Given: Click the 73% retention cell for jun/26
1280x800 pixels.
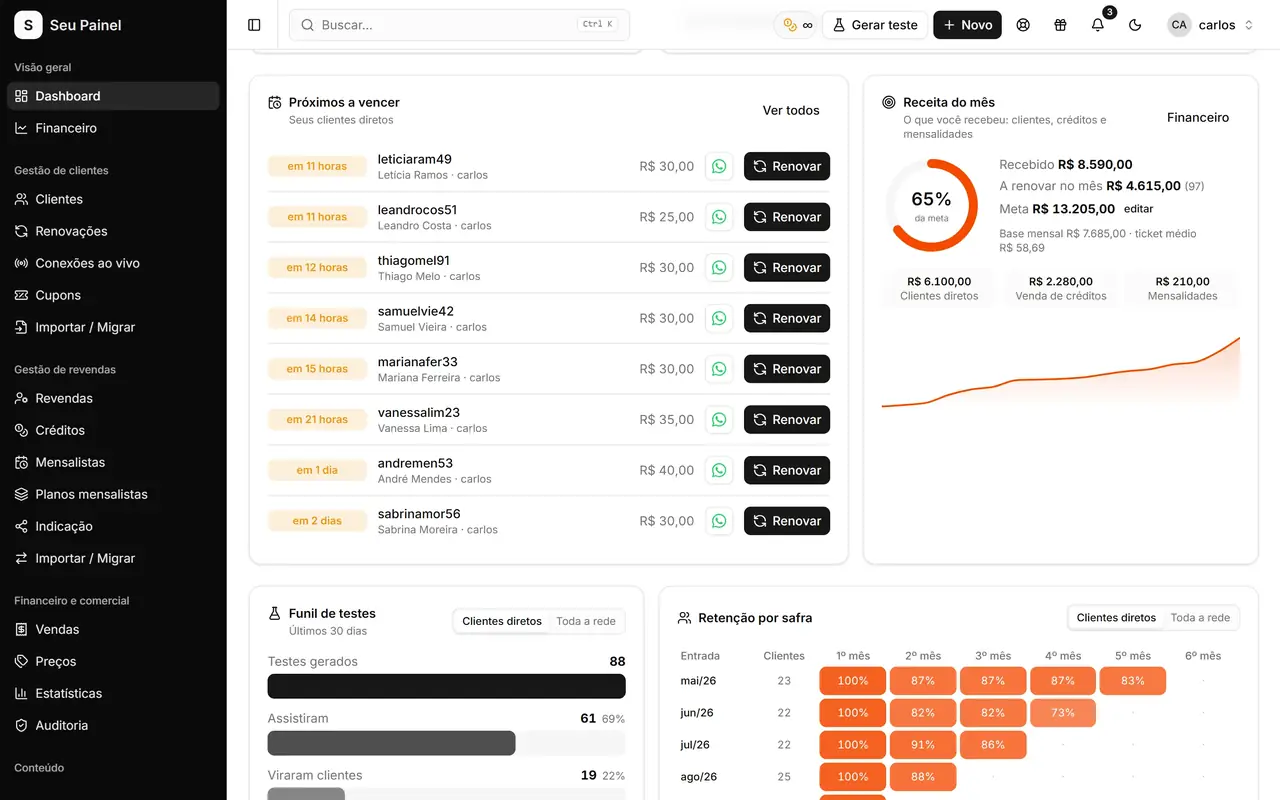Looking at the screenshot, I should coord(1063,713).
